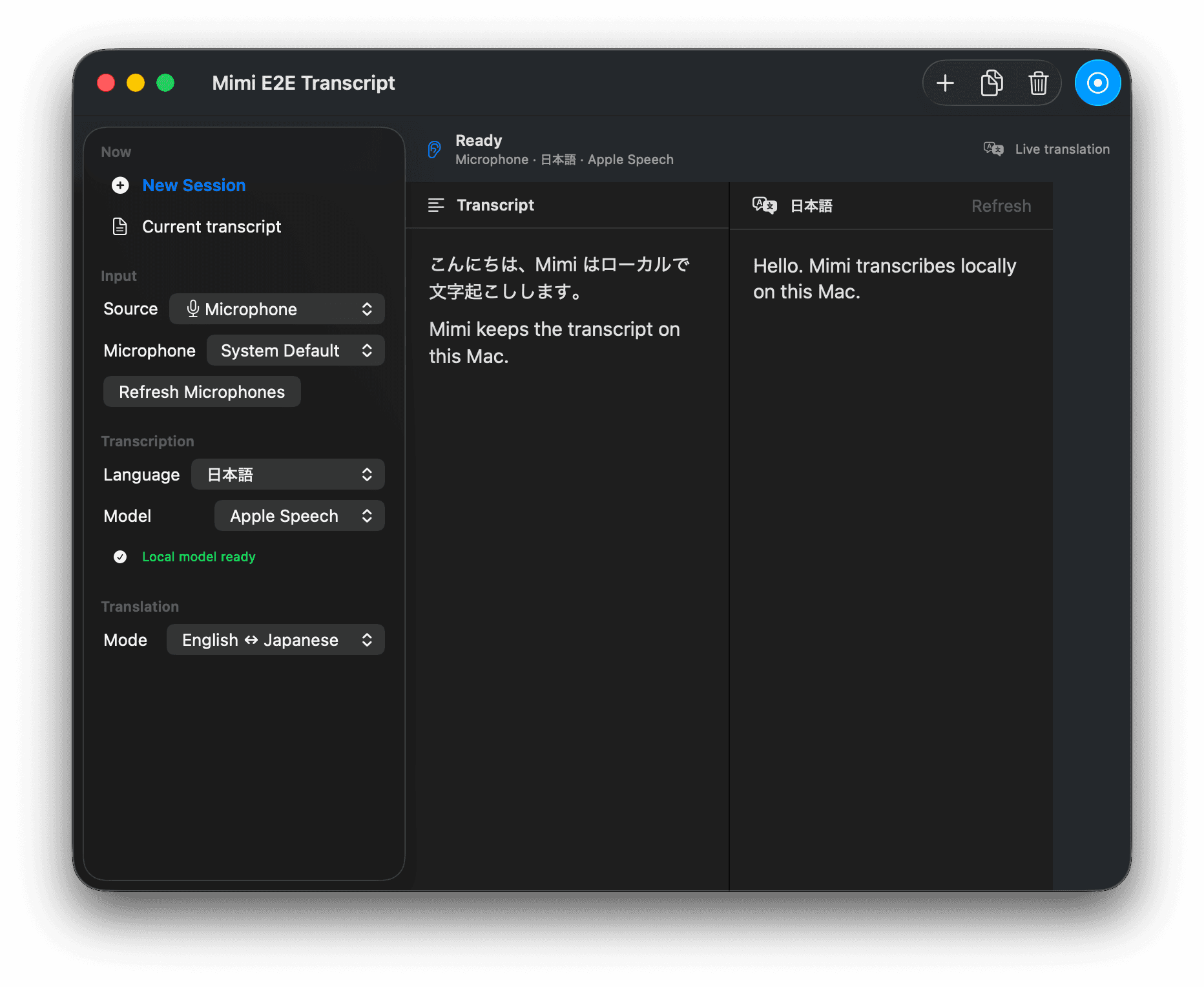Click the Refresh Microphones button
This screenshot has width=1204, height=987.
[x=202, y=391]
